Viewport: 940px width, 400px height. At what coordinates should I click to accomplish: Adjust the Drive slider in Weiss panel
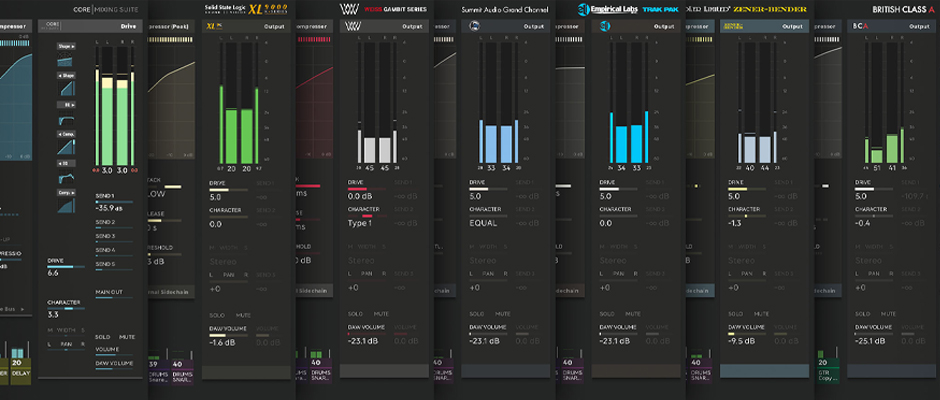(366, 188)
